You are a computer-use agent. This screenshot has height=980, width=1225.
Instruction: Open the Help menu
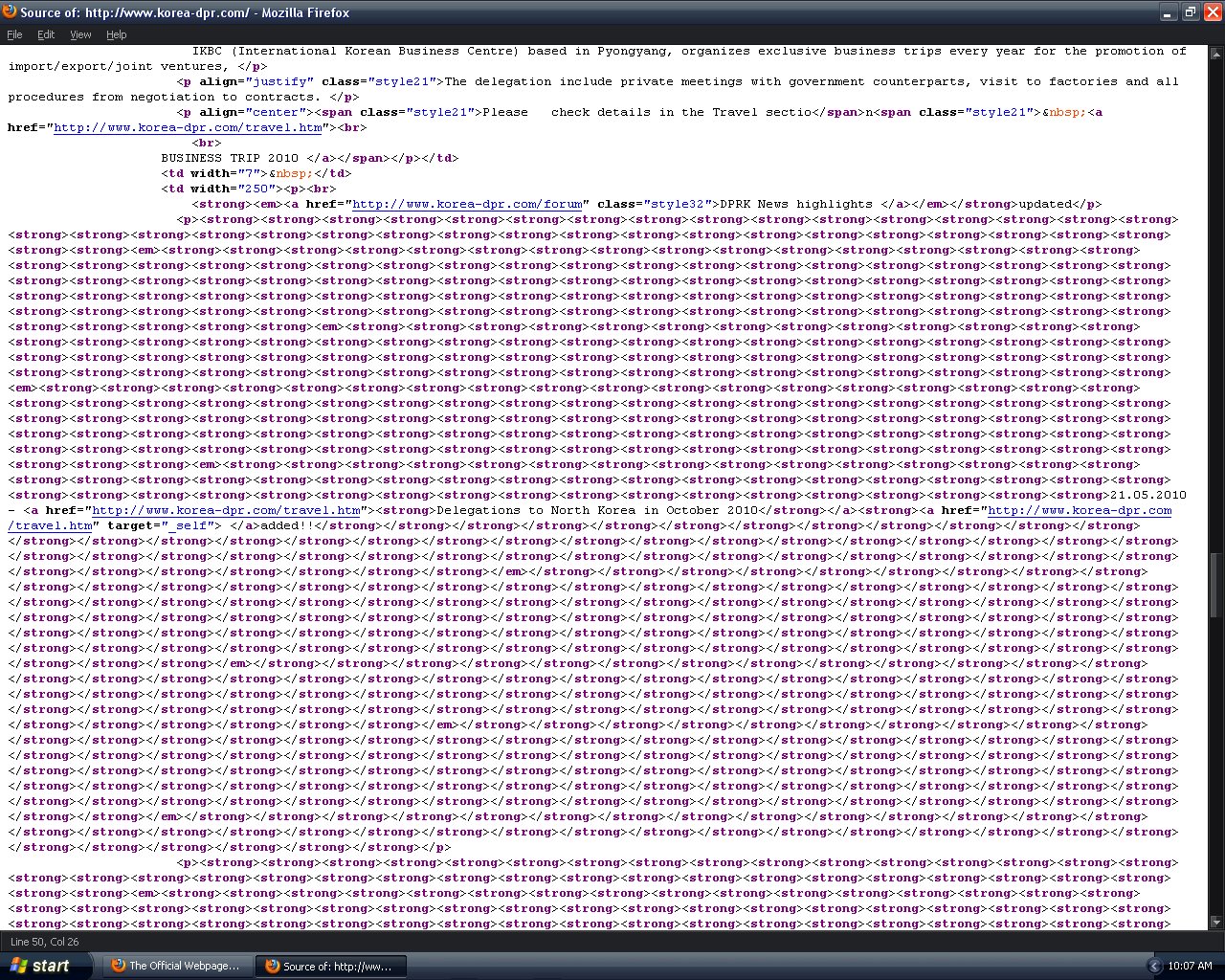[x=116, y=34]
